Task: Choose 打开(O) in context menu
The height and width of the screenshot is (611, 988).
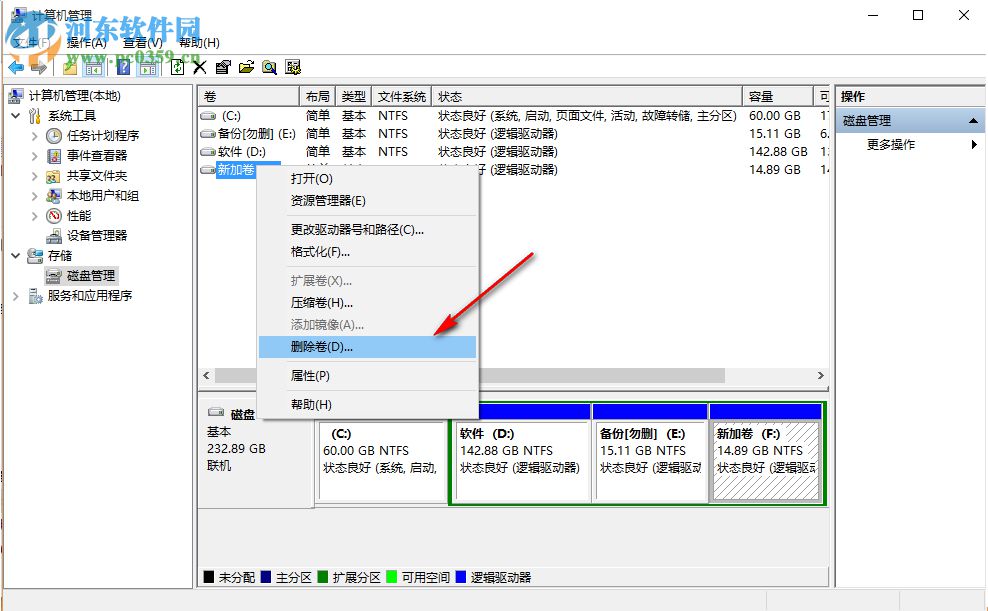Action: coord(367,179)
